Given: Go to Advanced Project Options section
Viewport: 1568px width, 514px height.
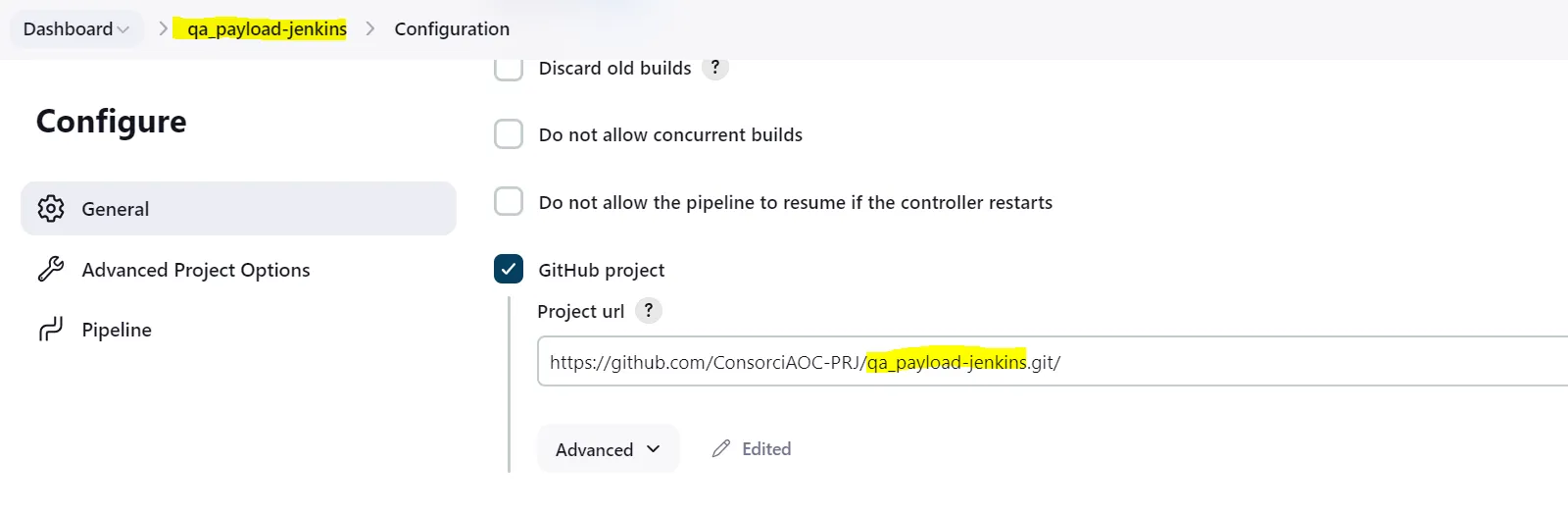Looking at the screenshot, I should [196, 270].
